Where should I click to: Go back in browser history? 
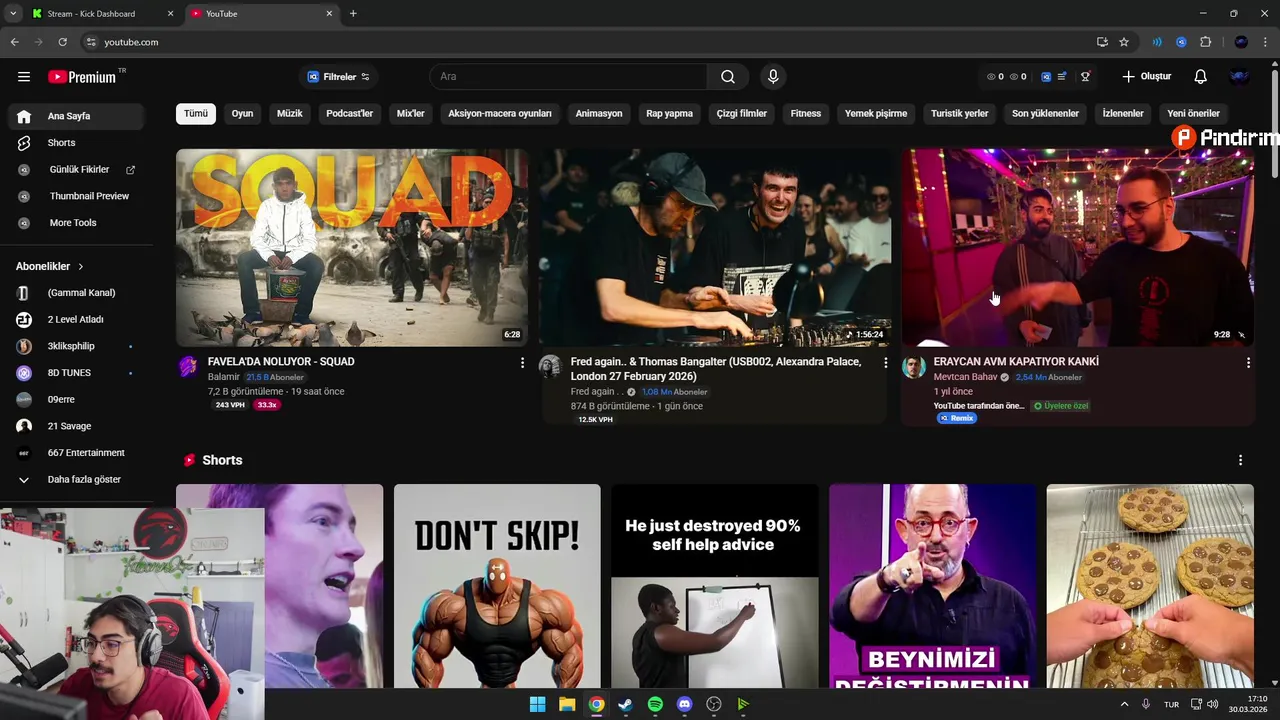point(14,42)
